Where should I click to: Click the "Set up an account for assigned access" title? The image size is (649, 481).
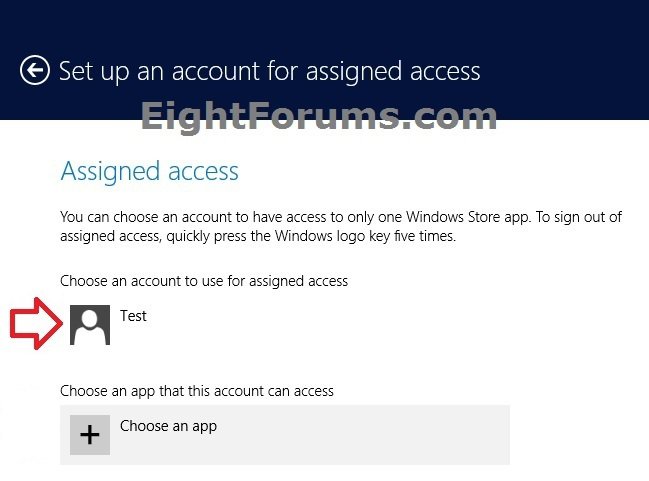pyautogui.click(x=269, y=71)
